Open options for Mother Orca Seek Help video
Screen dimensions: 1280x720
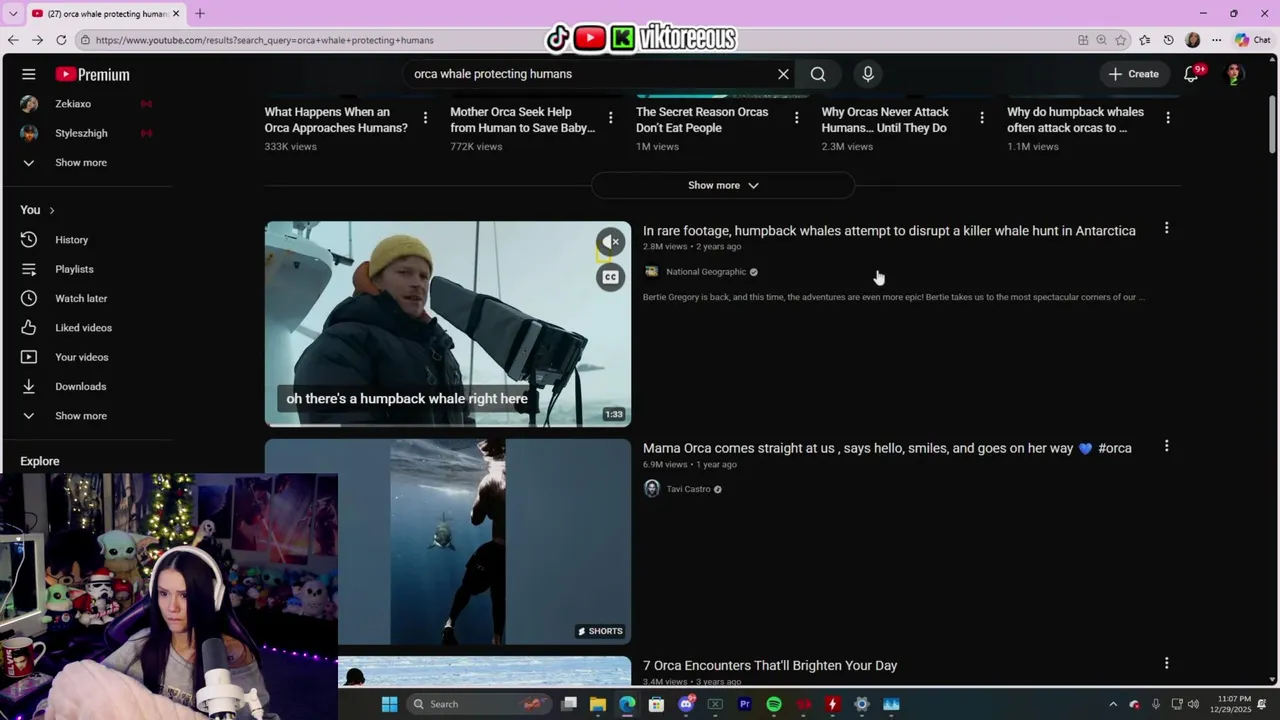611,118
